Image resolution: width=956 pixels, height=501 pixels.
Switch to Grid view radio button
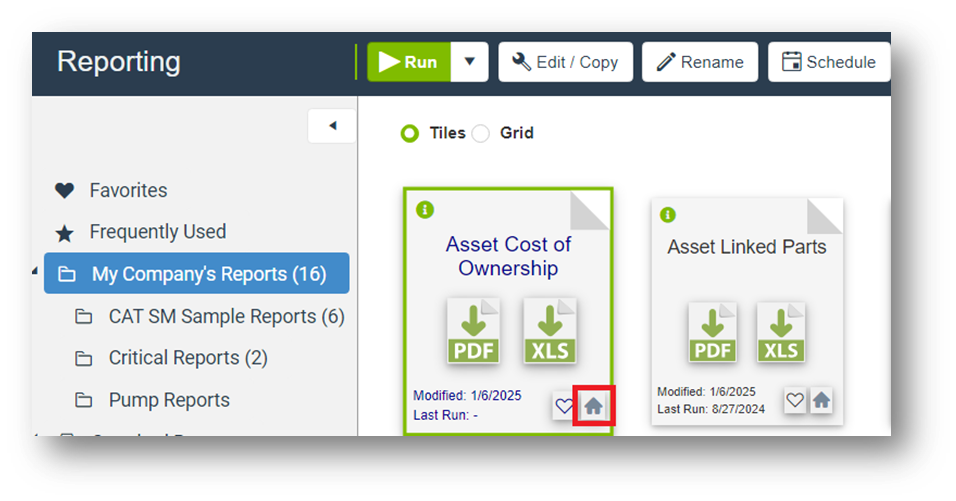click(x=481, y=133)
